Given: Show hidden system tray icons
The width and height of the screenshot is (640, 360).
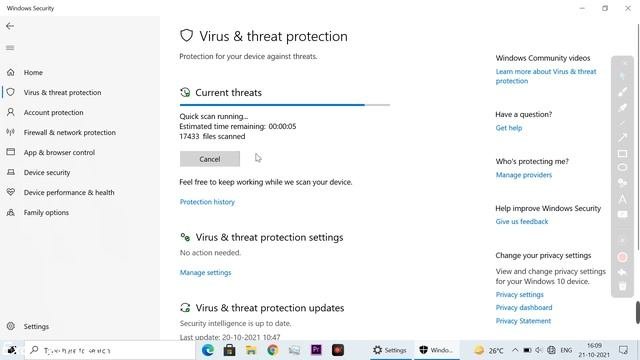Looking at the screenshot, I should 515,350.
